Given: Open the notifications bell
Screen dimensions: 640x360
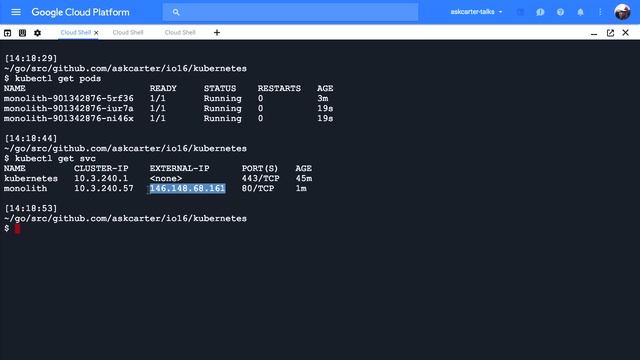Looking at the screenshot, I should (x=580, y=12).
